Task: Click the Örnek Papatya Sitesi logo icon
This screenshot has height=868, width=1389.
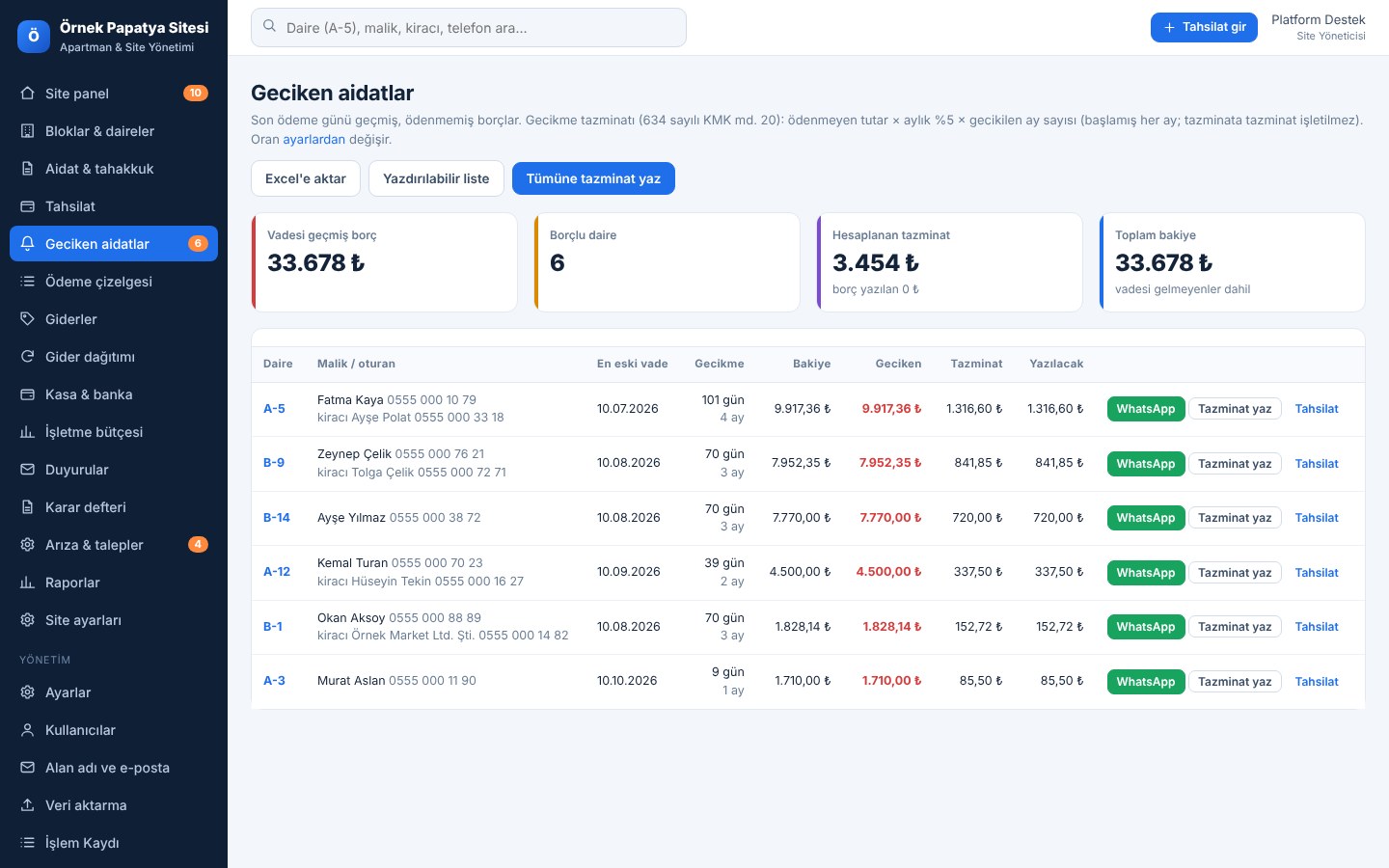Action: click(x=34, y=37)
